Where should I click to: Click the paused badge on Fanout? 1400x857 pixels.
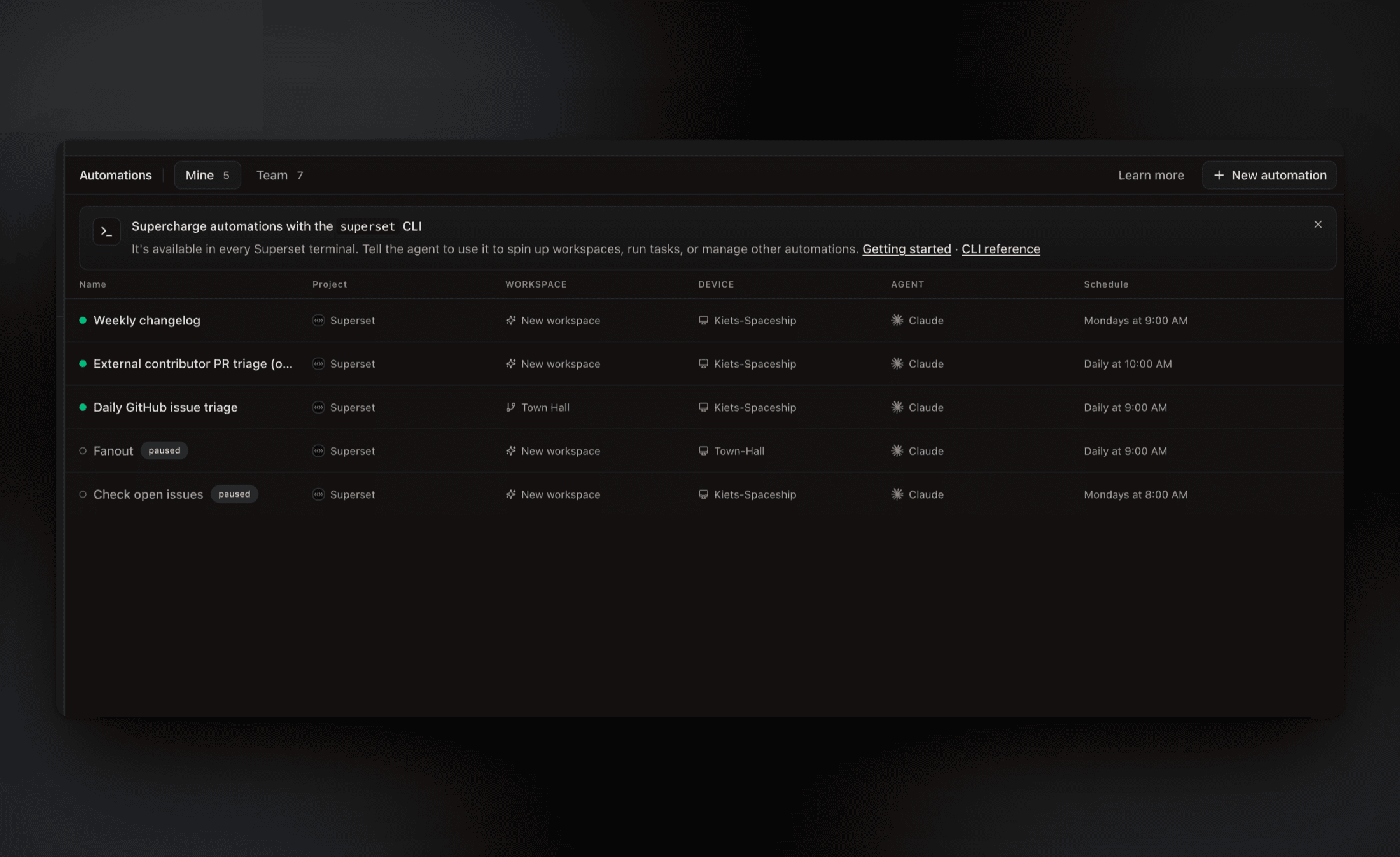(x=164, y=450)
